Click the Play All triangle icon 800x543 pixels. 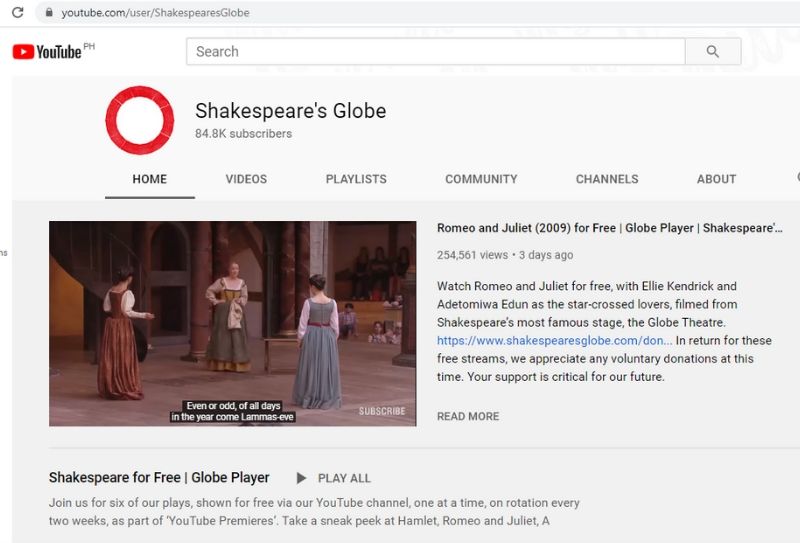point(301,478)
